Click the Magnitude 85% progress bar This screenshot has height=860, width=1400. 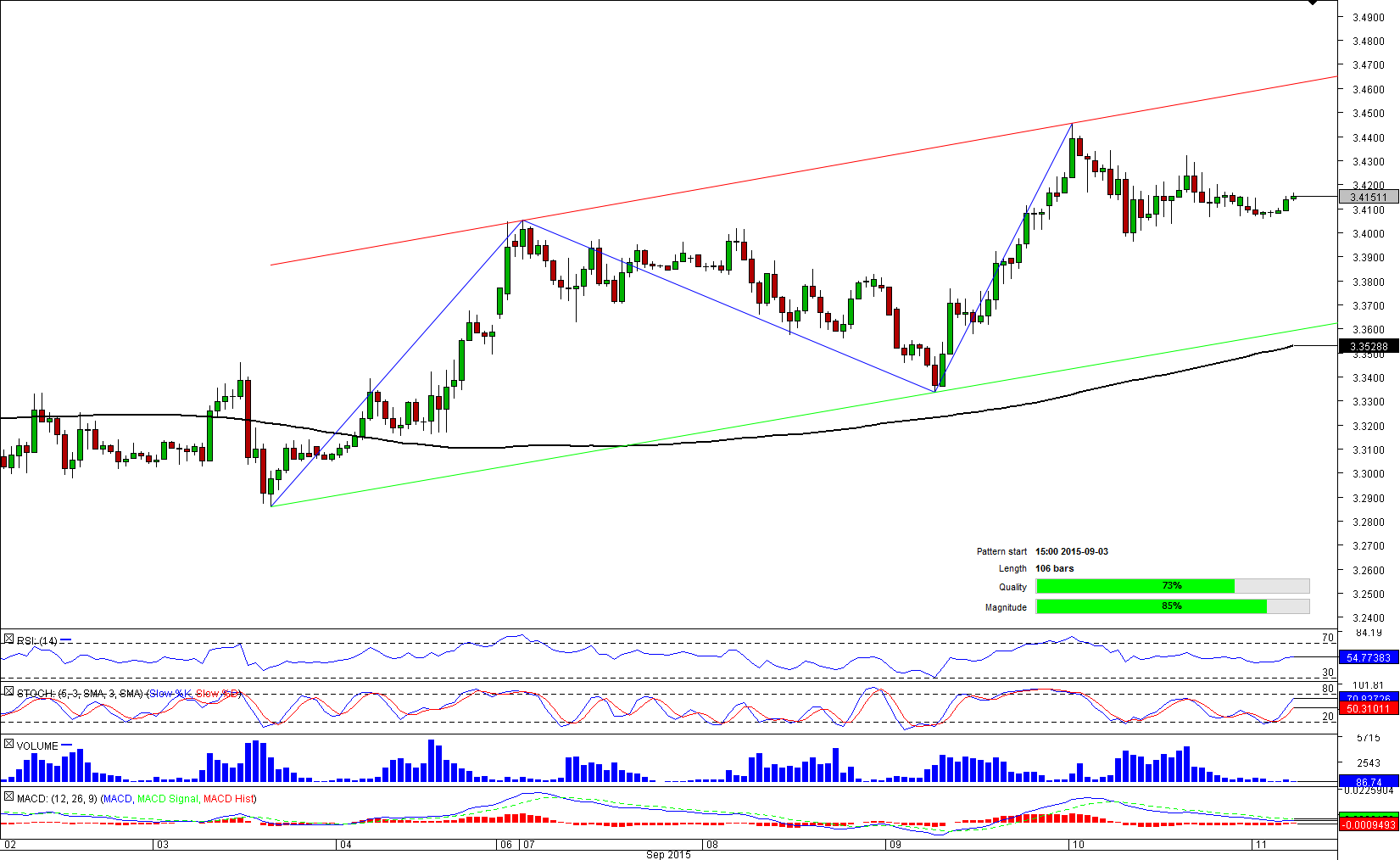(x=1173, y=606)
